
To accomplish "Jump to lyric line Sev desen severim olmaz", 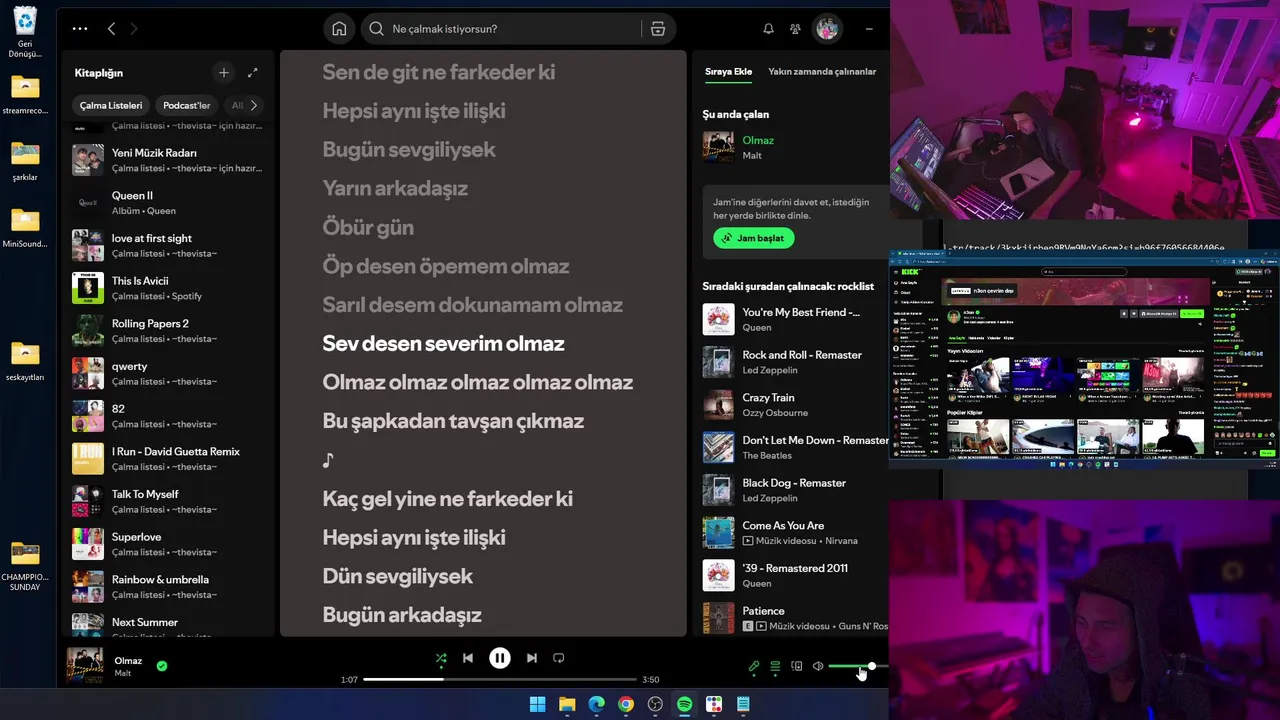I will point(443,344).
